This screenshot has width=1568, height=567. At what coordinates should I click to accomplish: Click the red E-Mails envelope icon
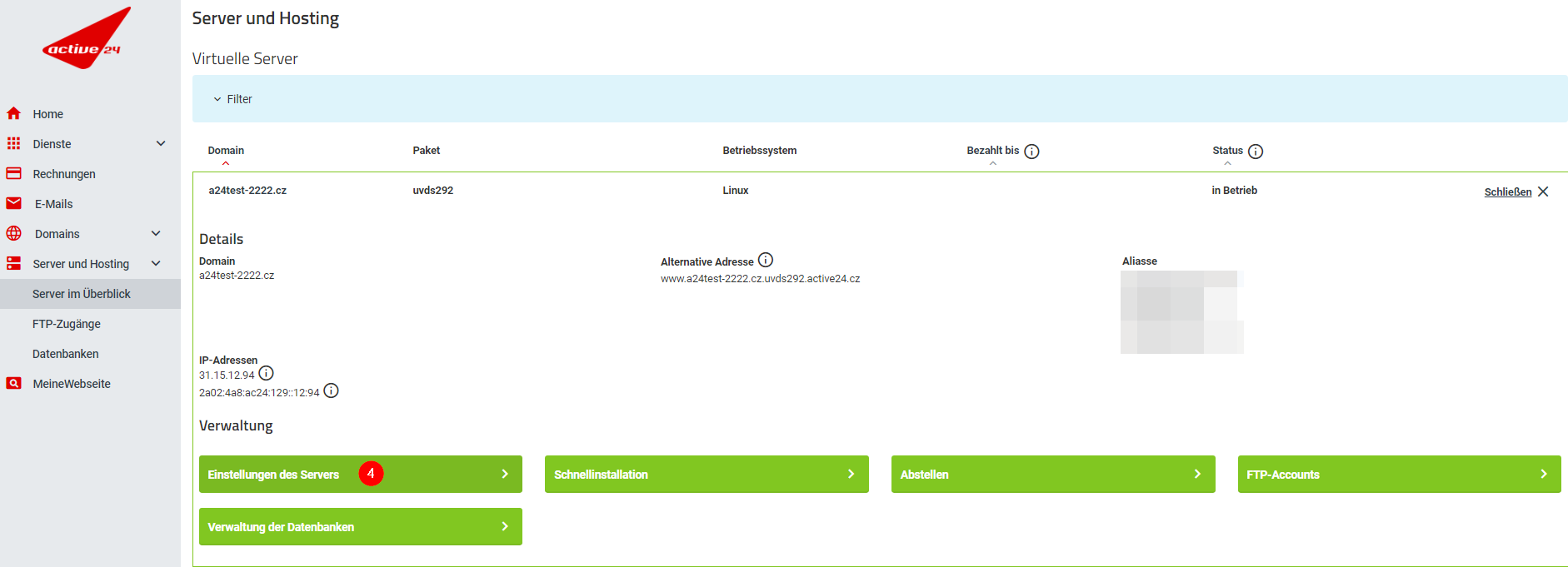click(x=14, y=204)
